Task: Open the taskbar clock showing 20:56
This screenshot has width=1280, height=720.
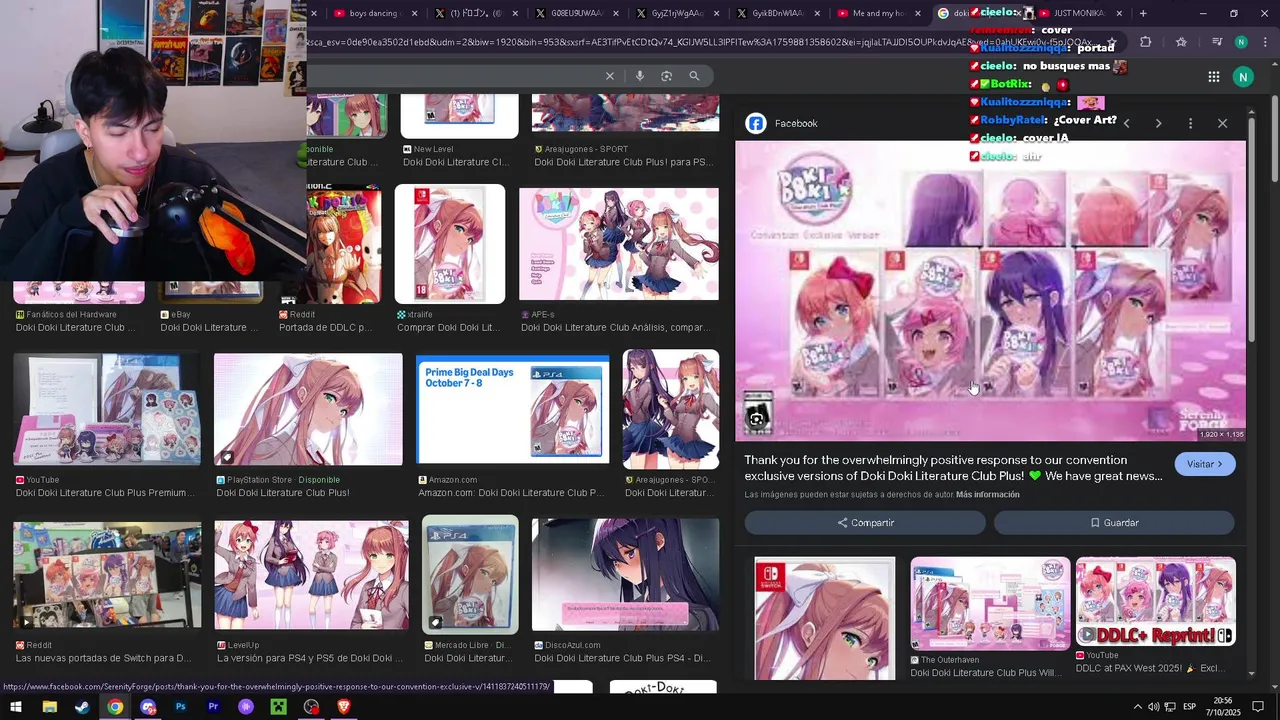Action: point(1223,707)
